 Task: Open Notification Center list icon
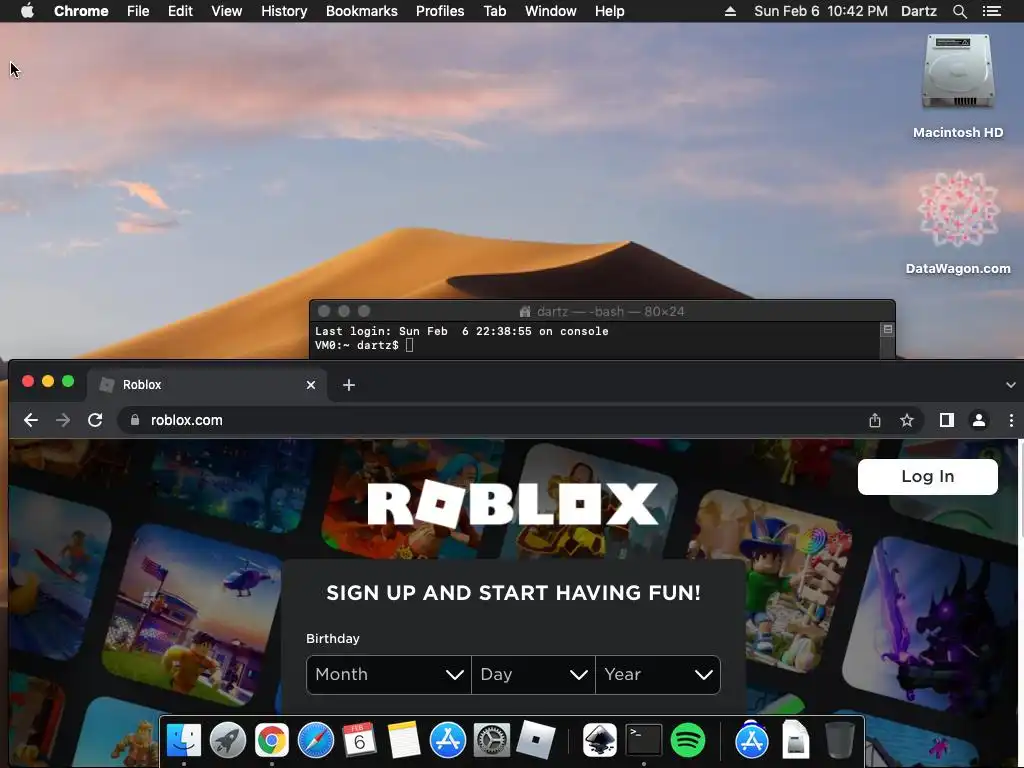(991, 11)
